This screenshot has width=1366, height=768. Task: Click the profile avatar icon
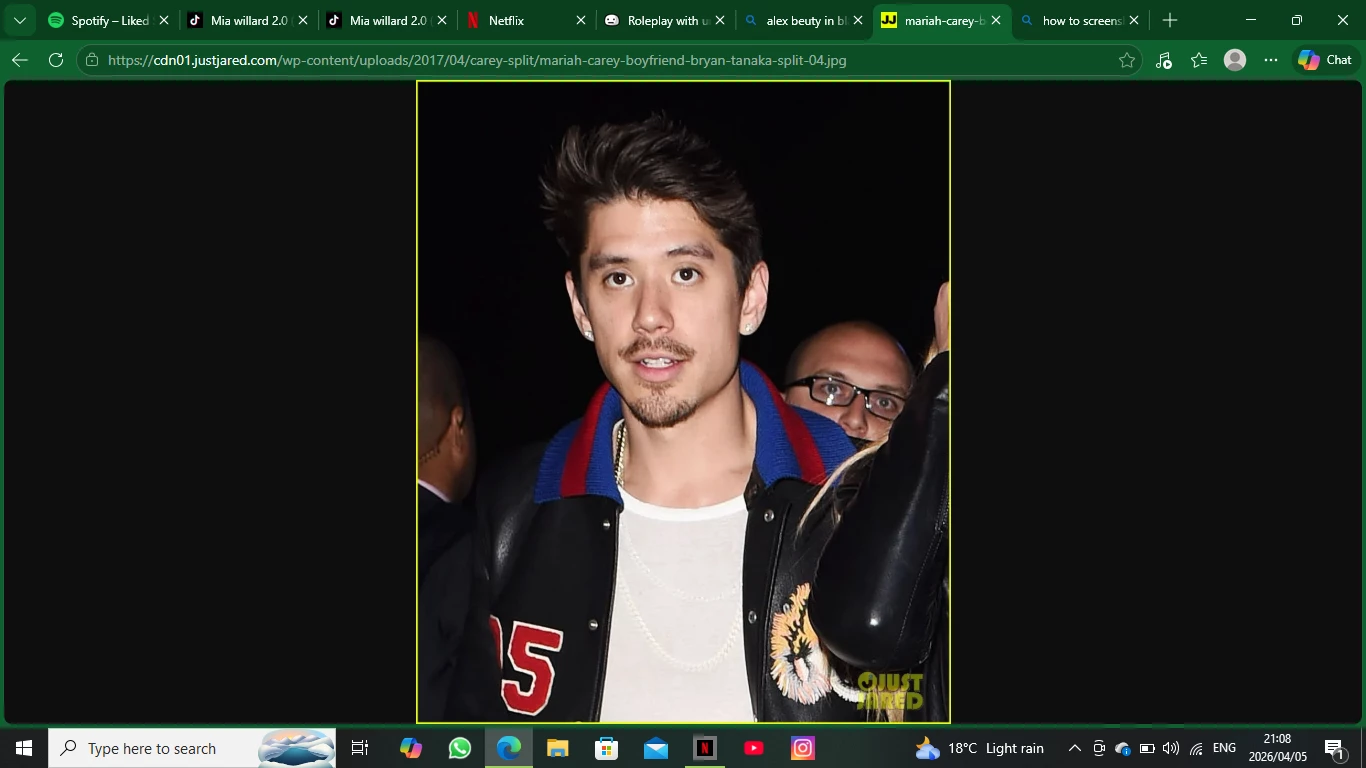point(1235,60)
